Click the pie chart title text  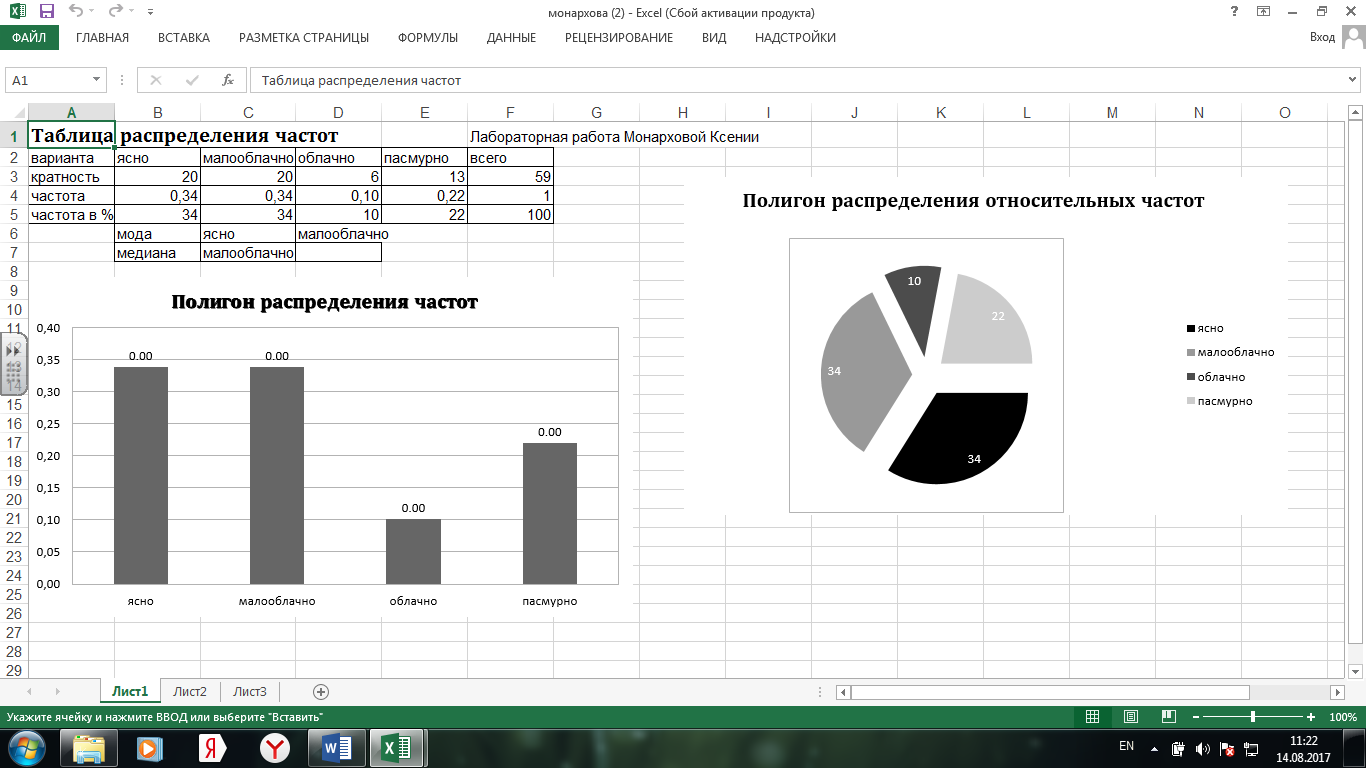tap(973, 201)
